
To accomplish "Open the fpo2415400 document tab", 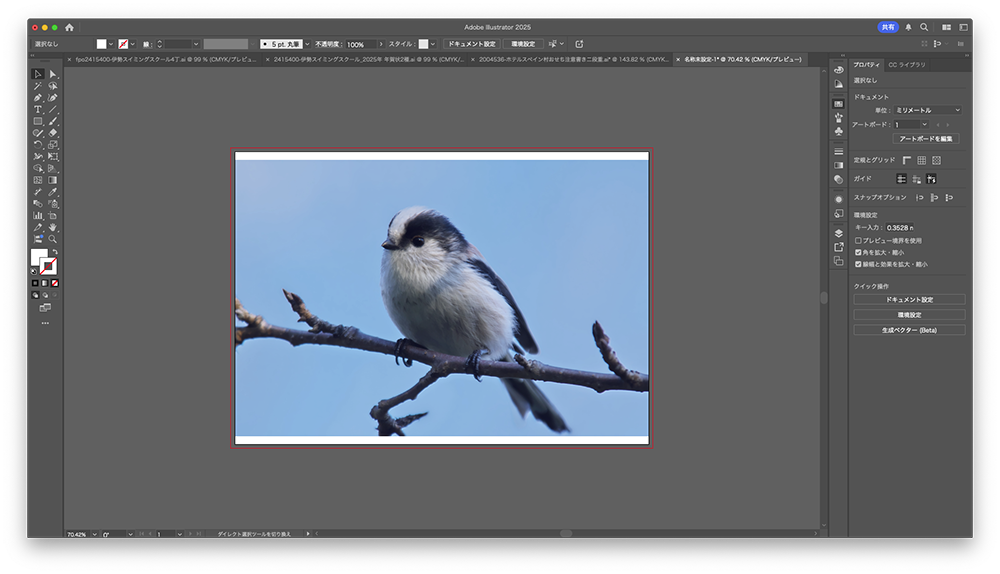I will point(165,59).
